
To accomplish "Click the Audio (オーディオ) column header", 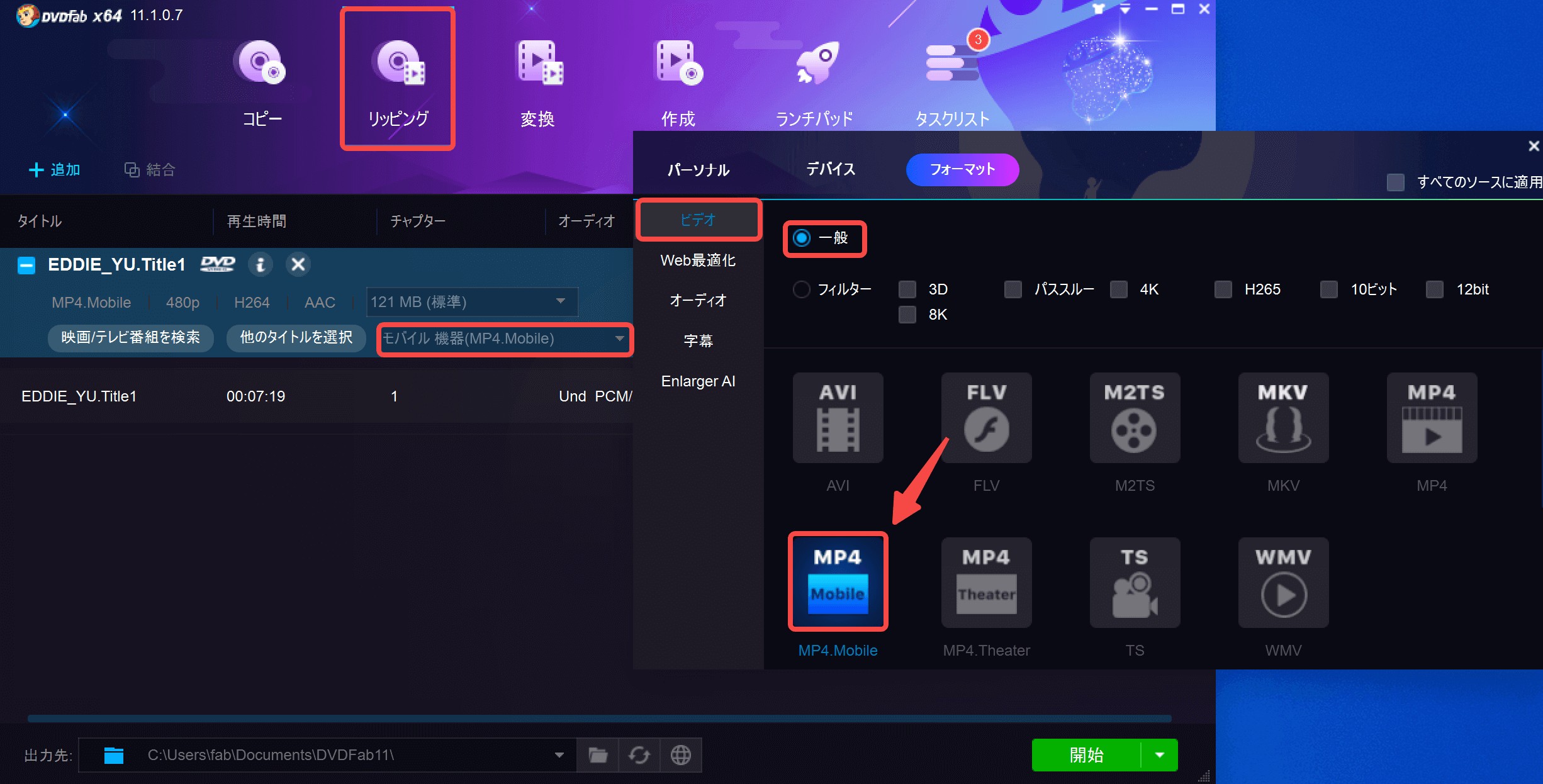I will [586, 221].
